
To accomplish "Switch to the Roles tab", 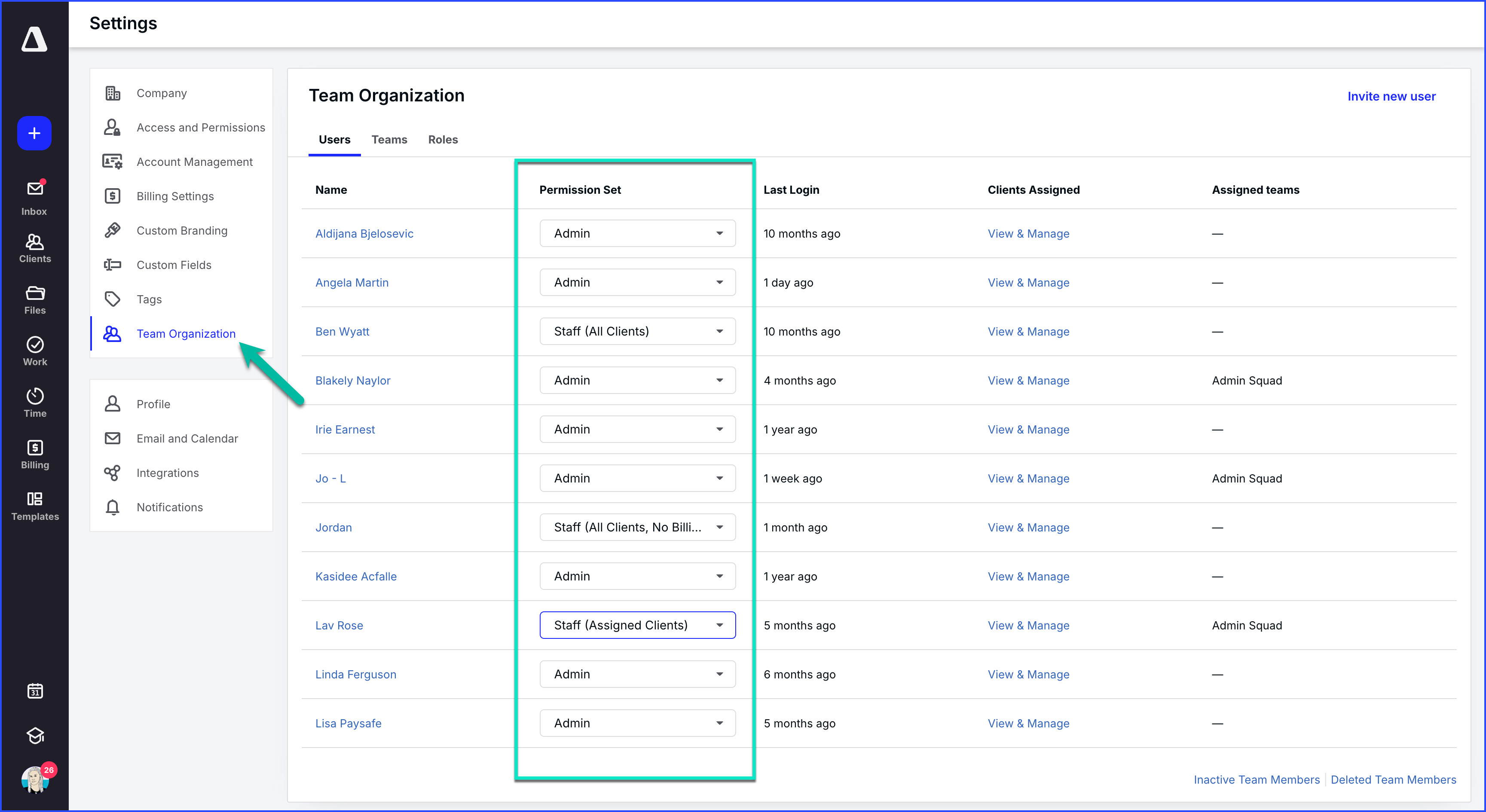I will 443,140.
